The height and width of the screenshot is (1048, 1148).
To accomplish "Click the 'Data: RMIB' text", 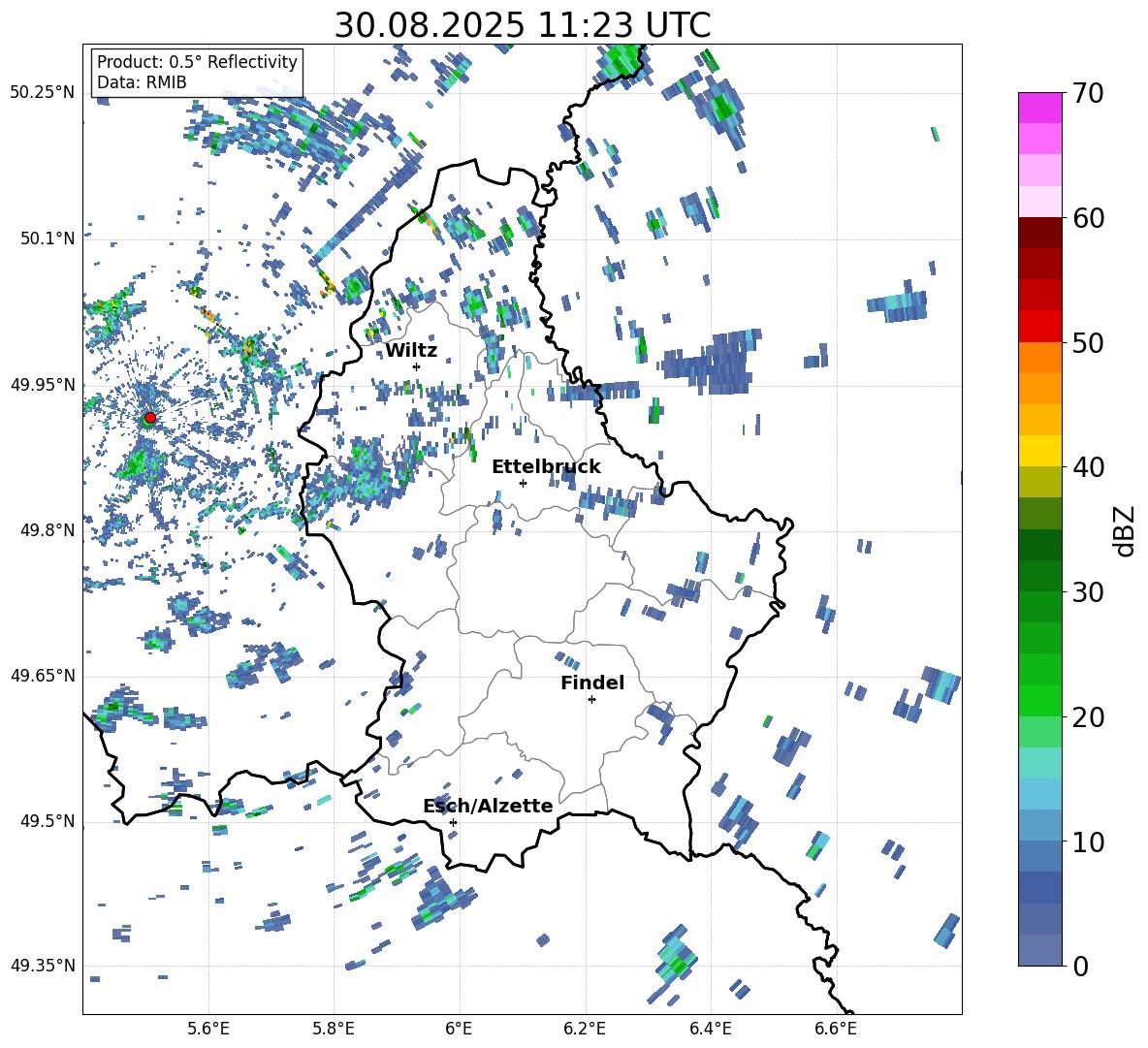I will (142, 82).
